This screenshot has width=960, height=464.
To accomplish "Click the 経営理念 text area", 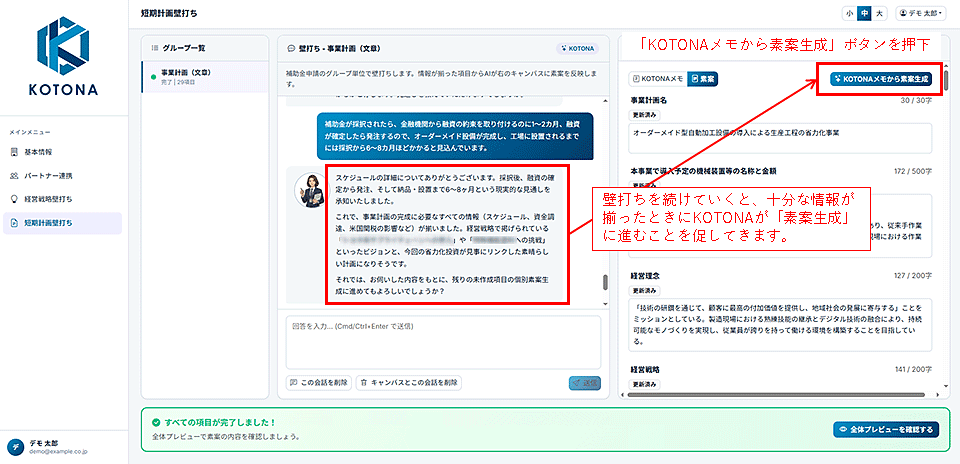I will pyautogui.click(x=780, y=325).
